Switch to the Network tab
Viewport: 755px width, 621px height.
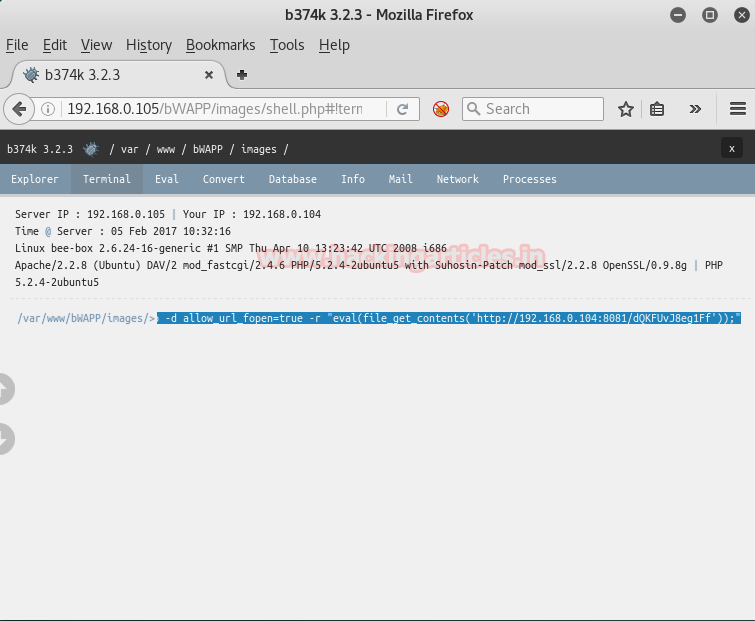point(457,179)
